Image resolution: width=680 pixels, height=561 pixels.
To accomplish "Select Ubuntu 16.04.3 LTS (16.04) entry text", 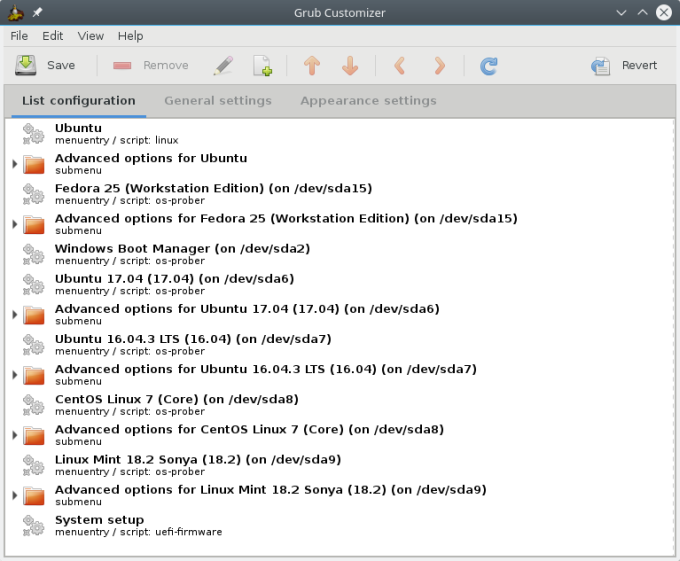I will coord(193,339).
